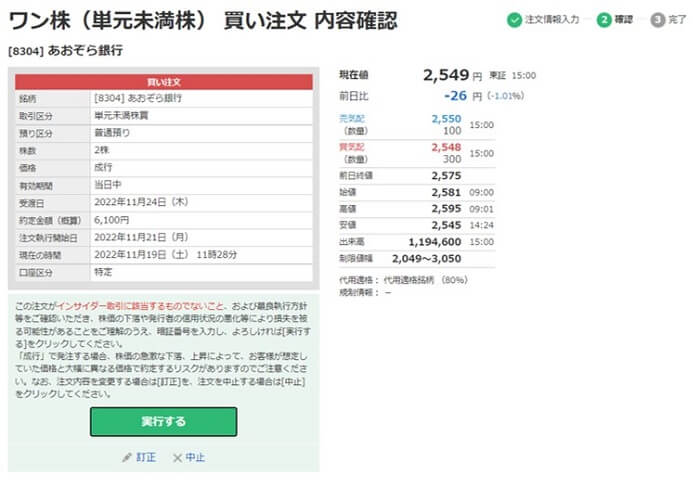Click the blue 売気配 label

pyautogui.click(x=352, y=119)
